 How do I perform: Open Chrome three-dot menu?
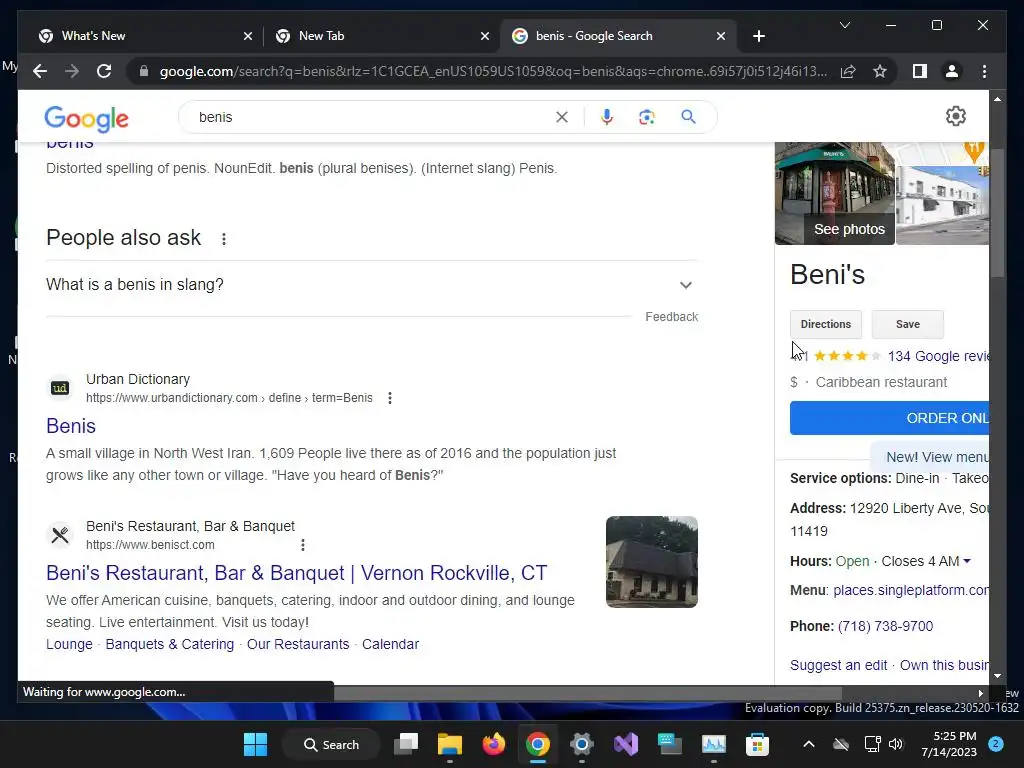coord(984,71)
